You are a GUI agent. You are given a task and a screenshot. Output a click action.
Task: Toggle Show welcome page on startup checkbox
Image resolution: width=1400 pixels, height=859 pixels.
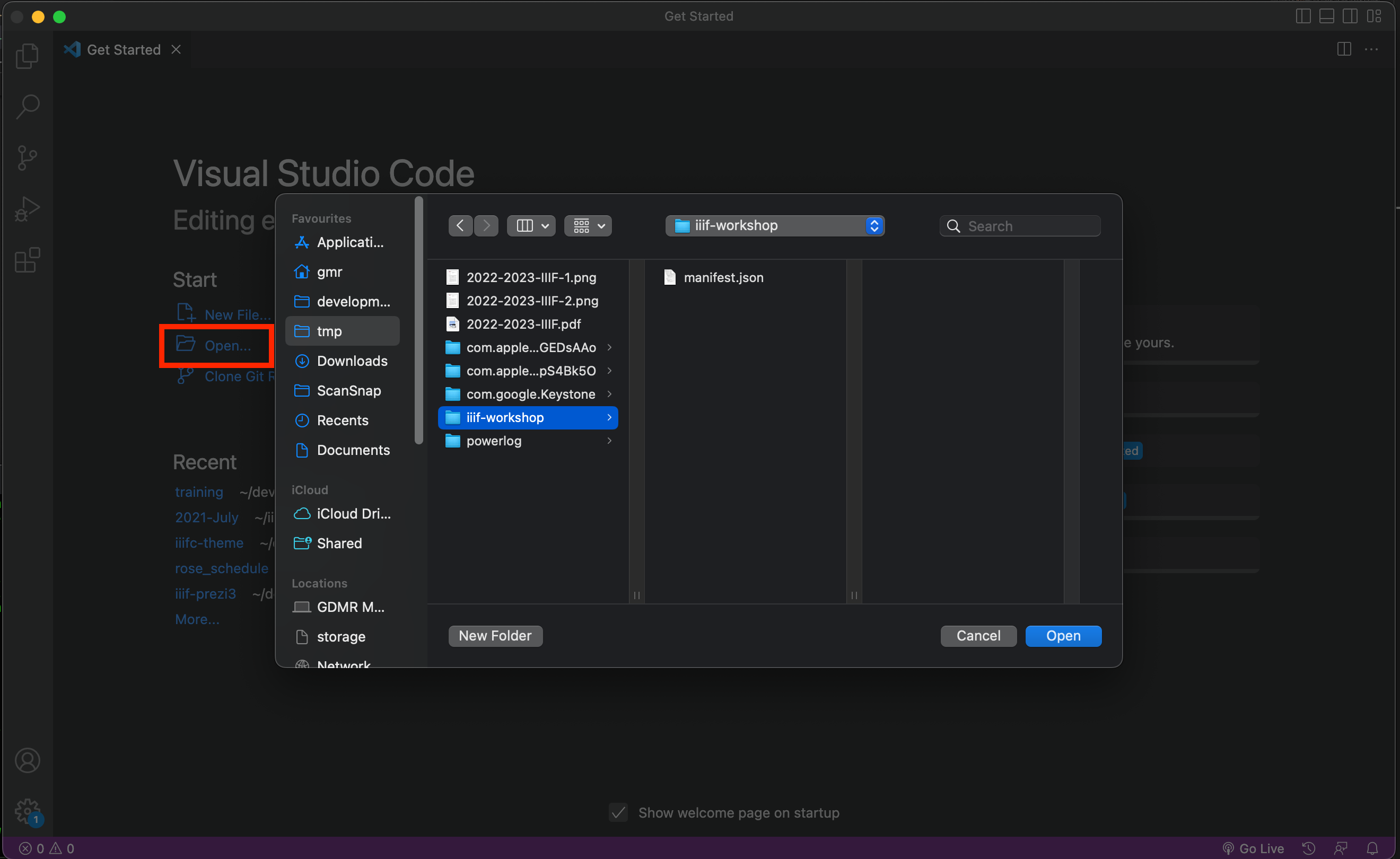pos(618,812)
